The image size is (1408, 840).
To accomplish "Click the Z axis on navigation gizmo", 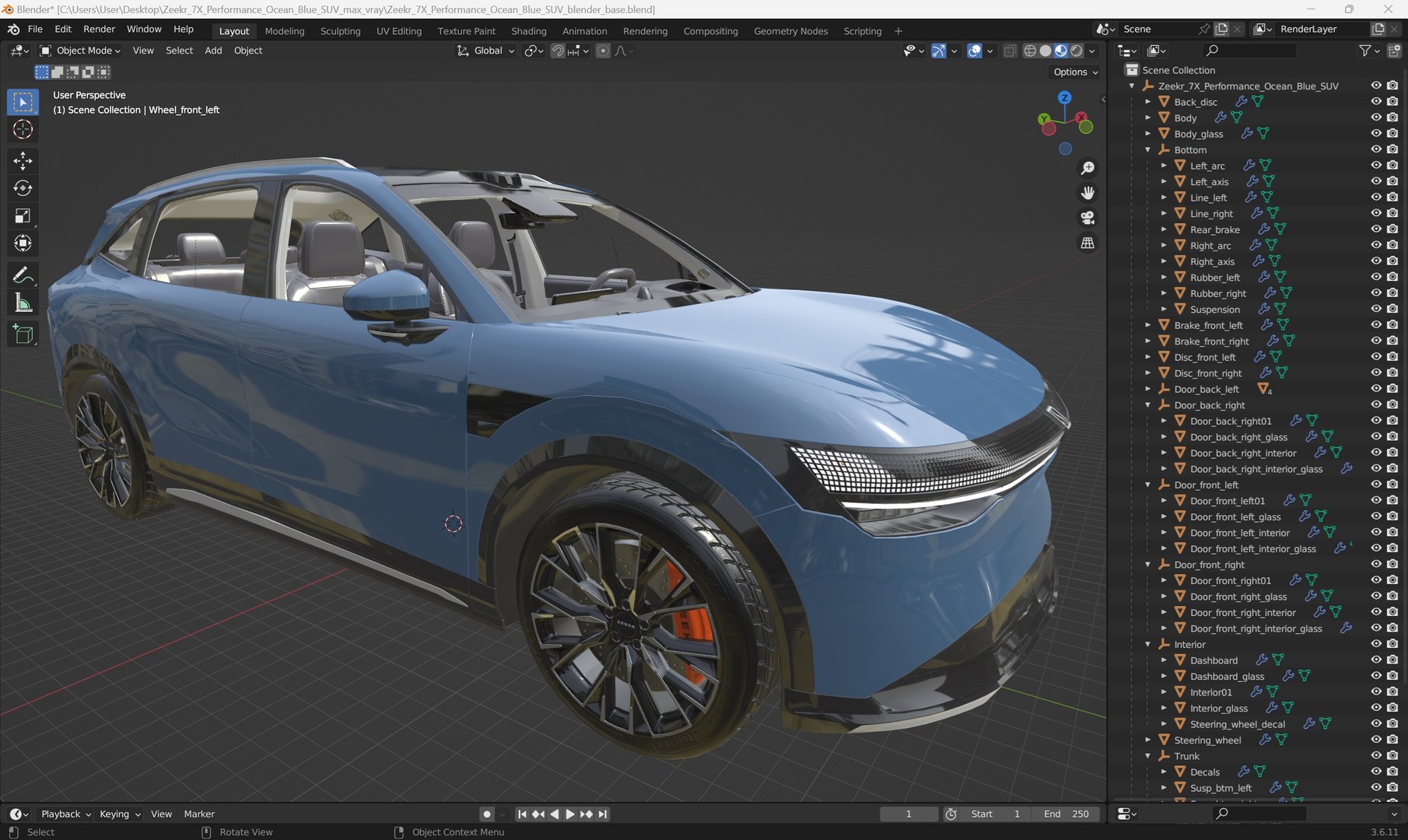I will coord(1064,98).
